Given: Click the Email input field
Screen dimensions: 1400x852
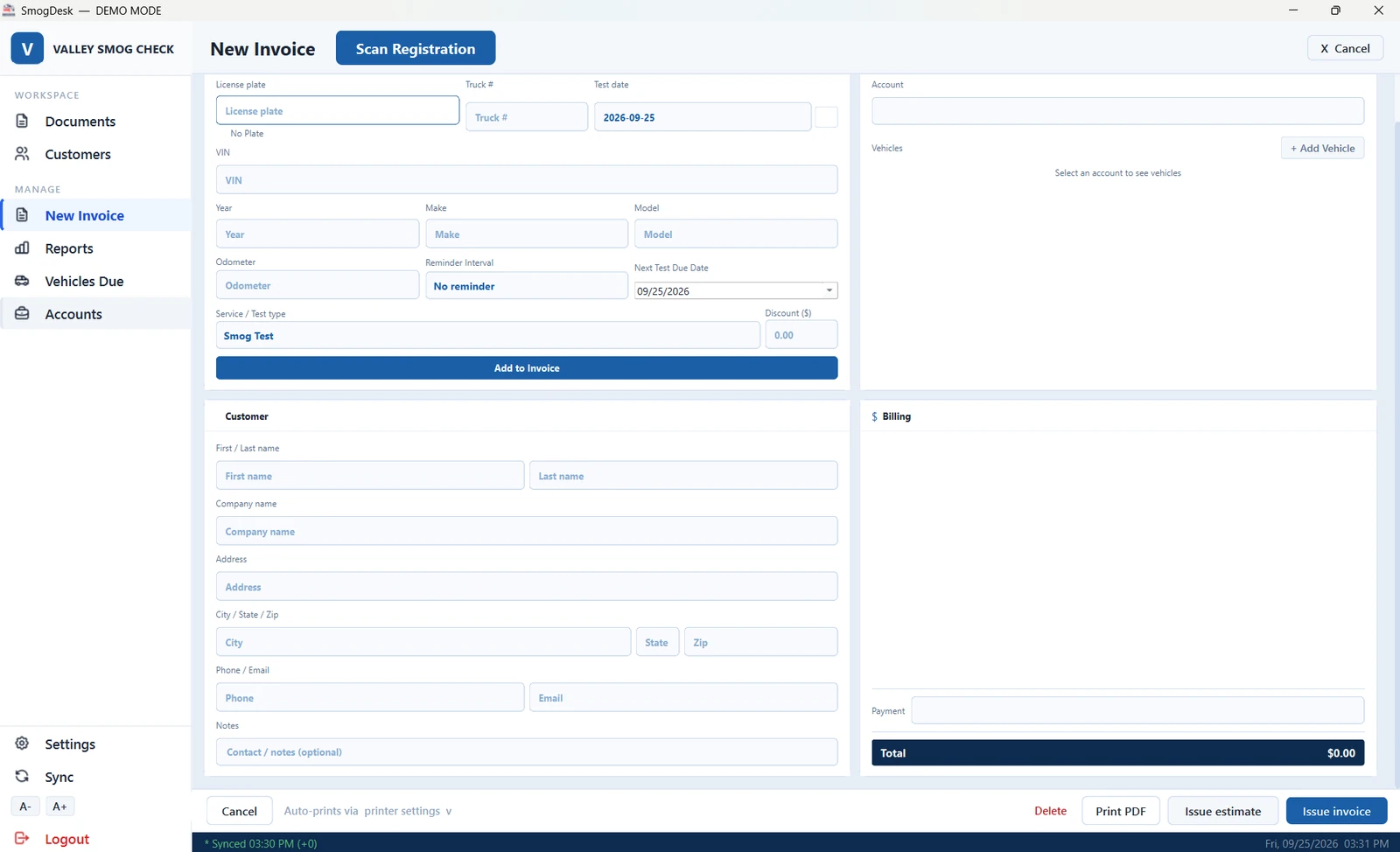Looking at the screenshot, I should (x=683, y=697).
